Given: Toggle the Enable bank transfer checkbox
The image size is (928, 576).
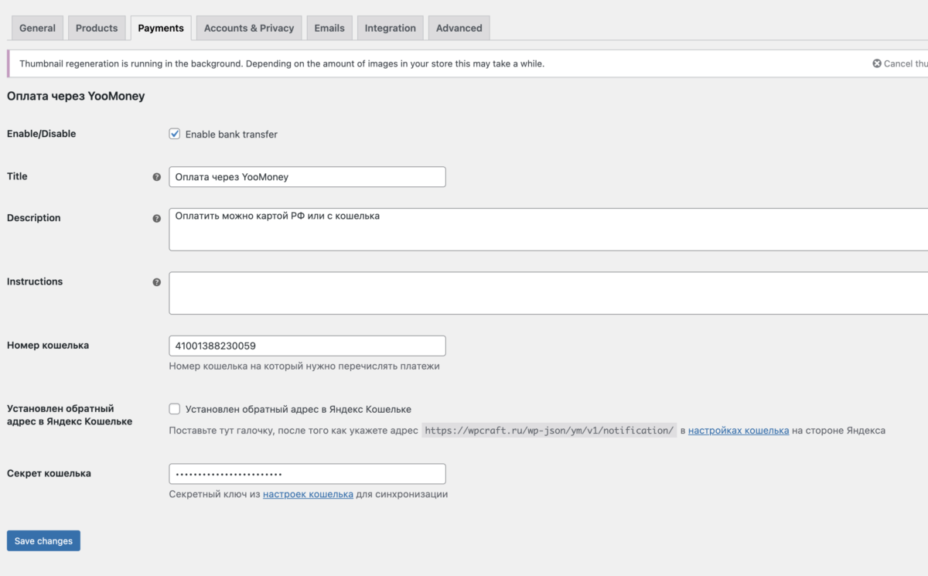Looking at the screenshot, I should (175, 134).
